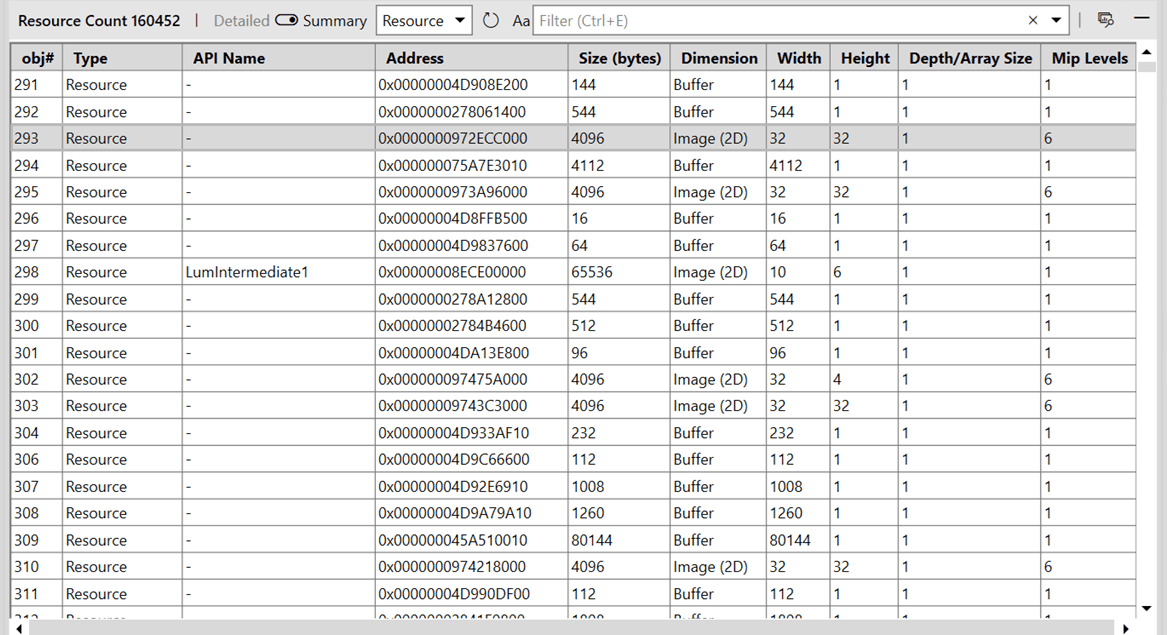Image resolution: width=1167 pixels, height=635 pixels.
Task: Click the window settings icon at top right
Action: 1106,20
